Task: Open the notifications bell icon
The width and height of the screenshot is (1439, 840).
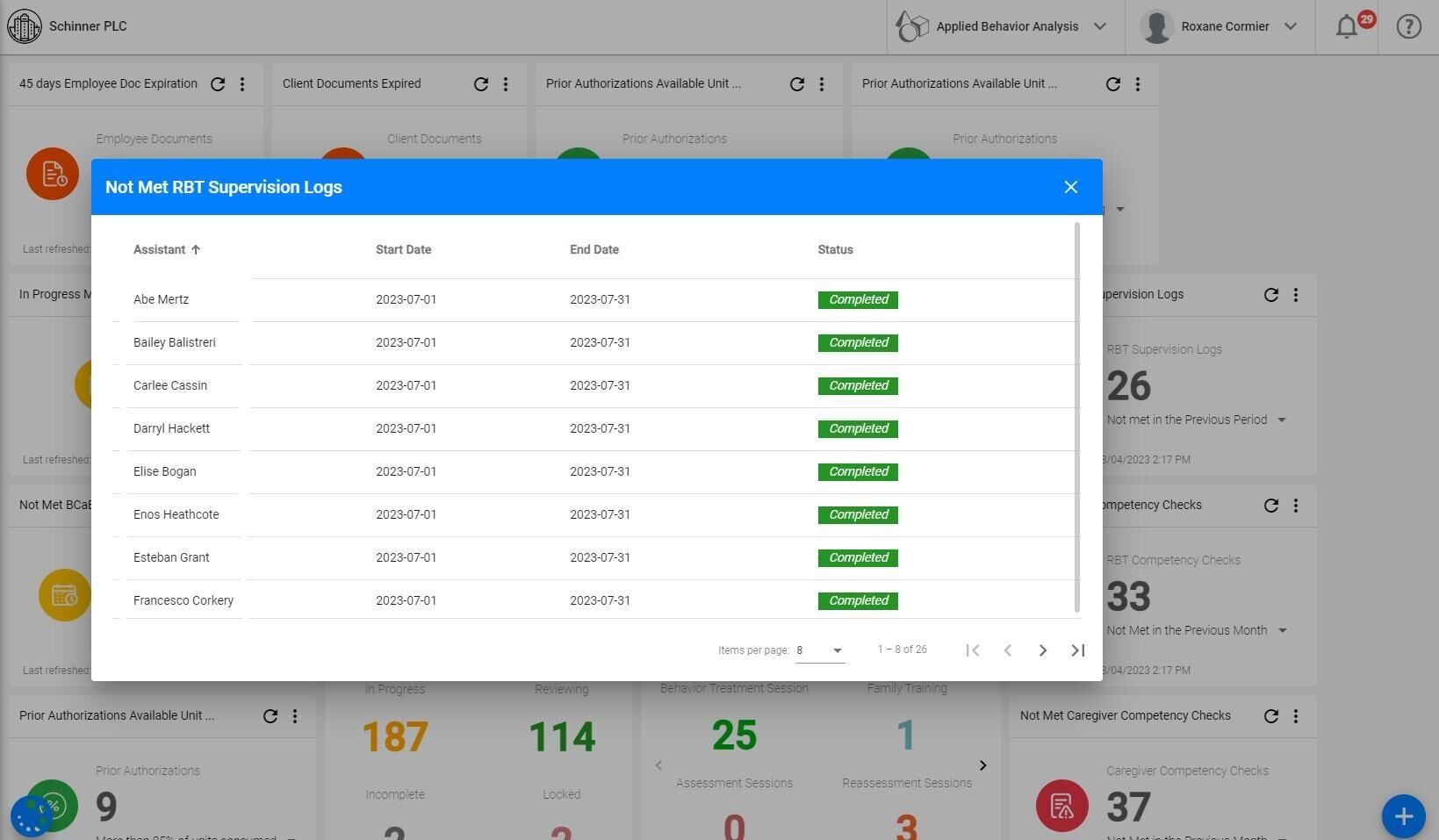Action: click(1347, 26)
